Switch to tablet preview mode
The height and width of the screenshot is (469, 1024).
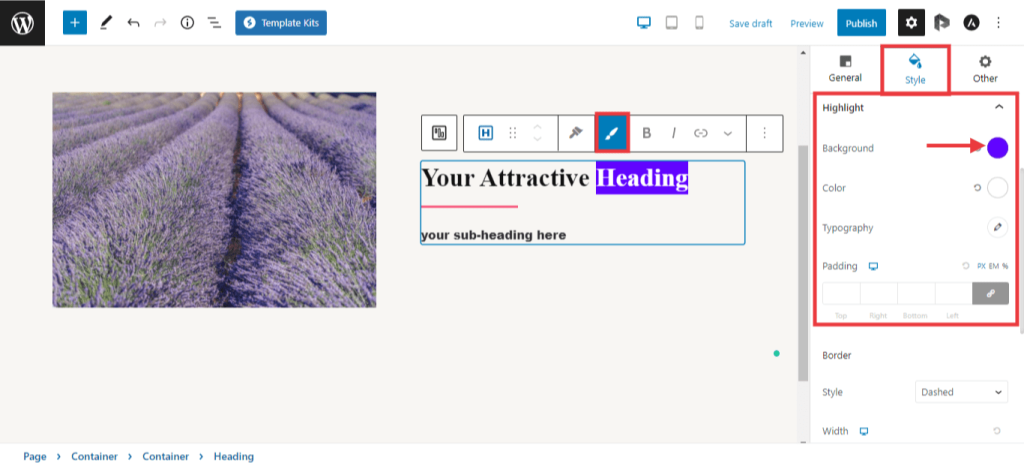(672, 22)
